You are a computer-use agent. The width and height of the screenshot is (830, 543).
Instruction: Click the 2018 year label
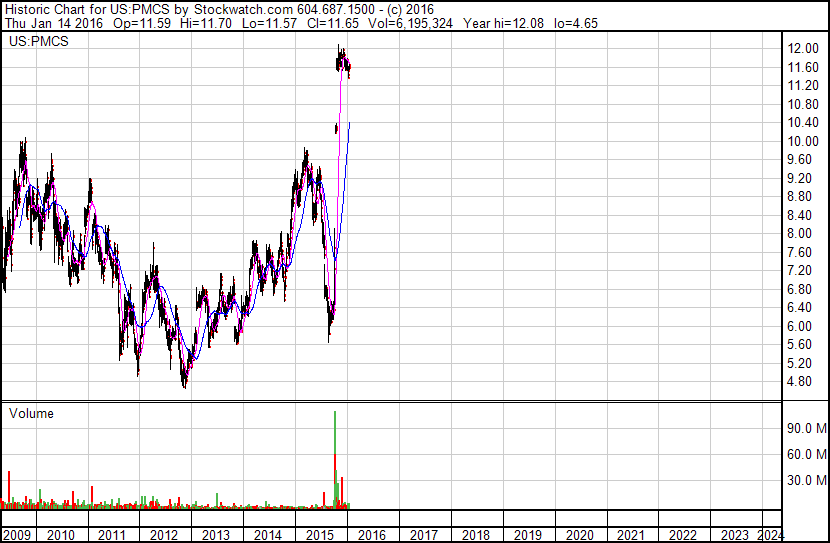pos(475,535)
